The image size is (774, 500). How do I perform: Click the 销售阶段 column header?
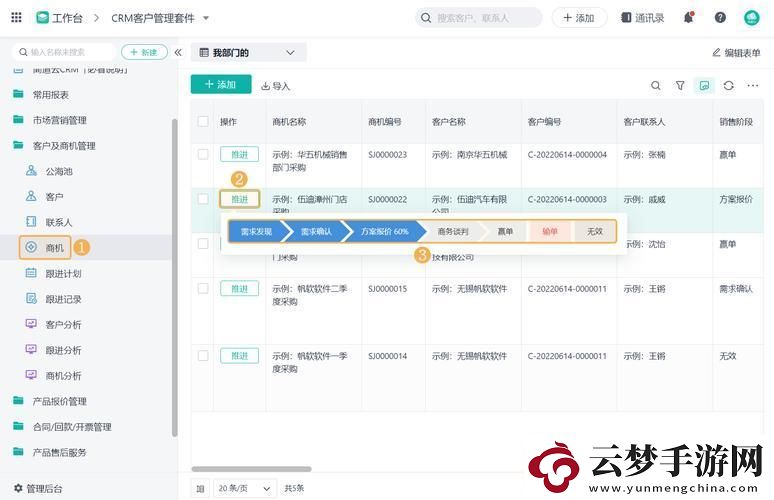click(735, 121)
